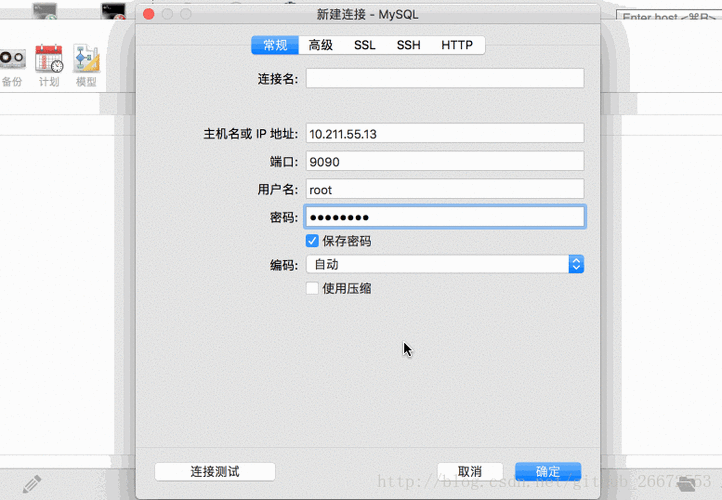Switch to the HTTP tab

[x=457, y=45]
